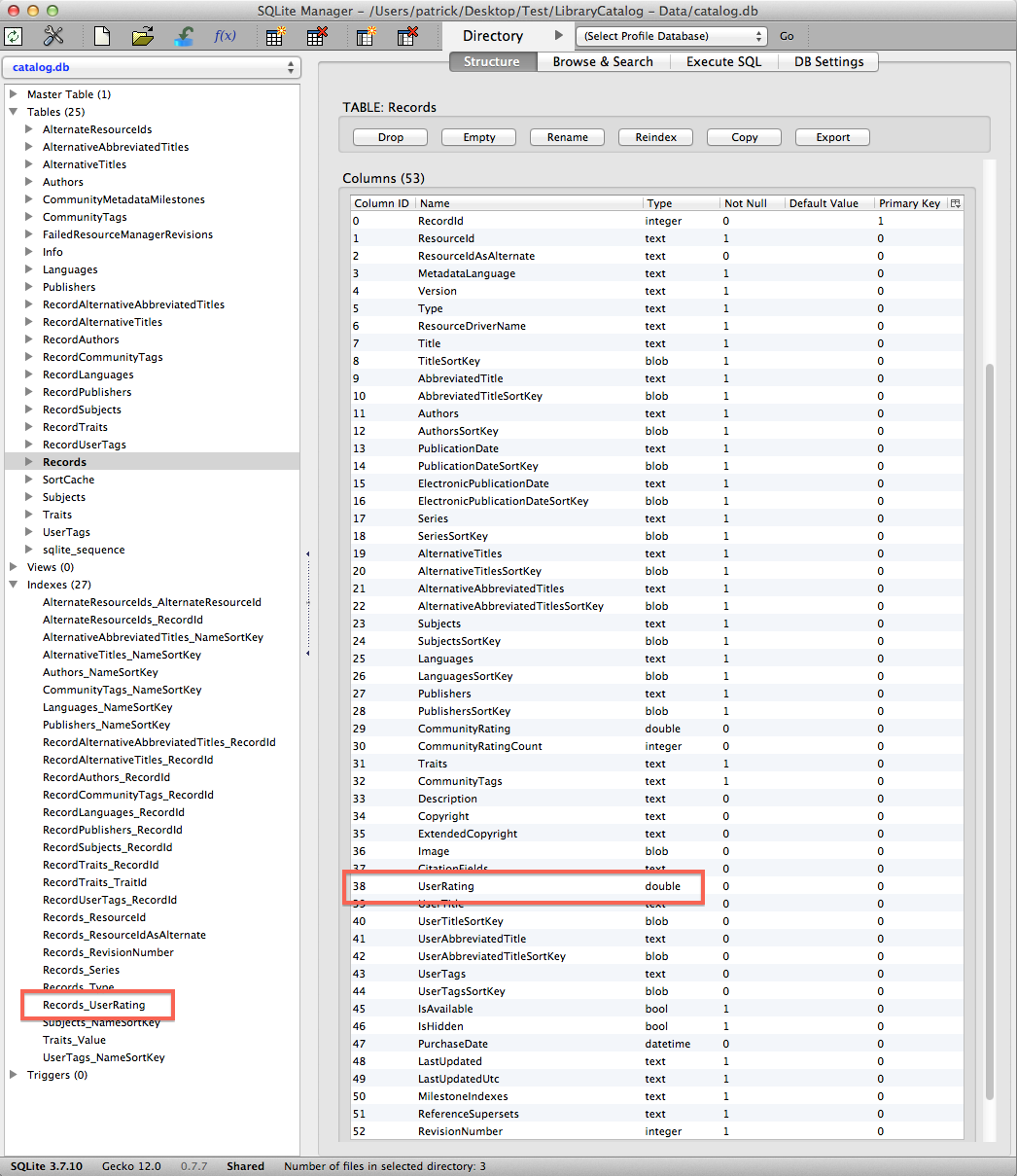Screen dimensions: 1017x1176
Task: Select the Records_UserRating index
Action: point(94,1005)
